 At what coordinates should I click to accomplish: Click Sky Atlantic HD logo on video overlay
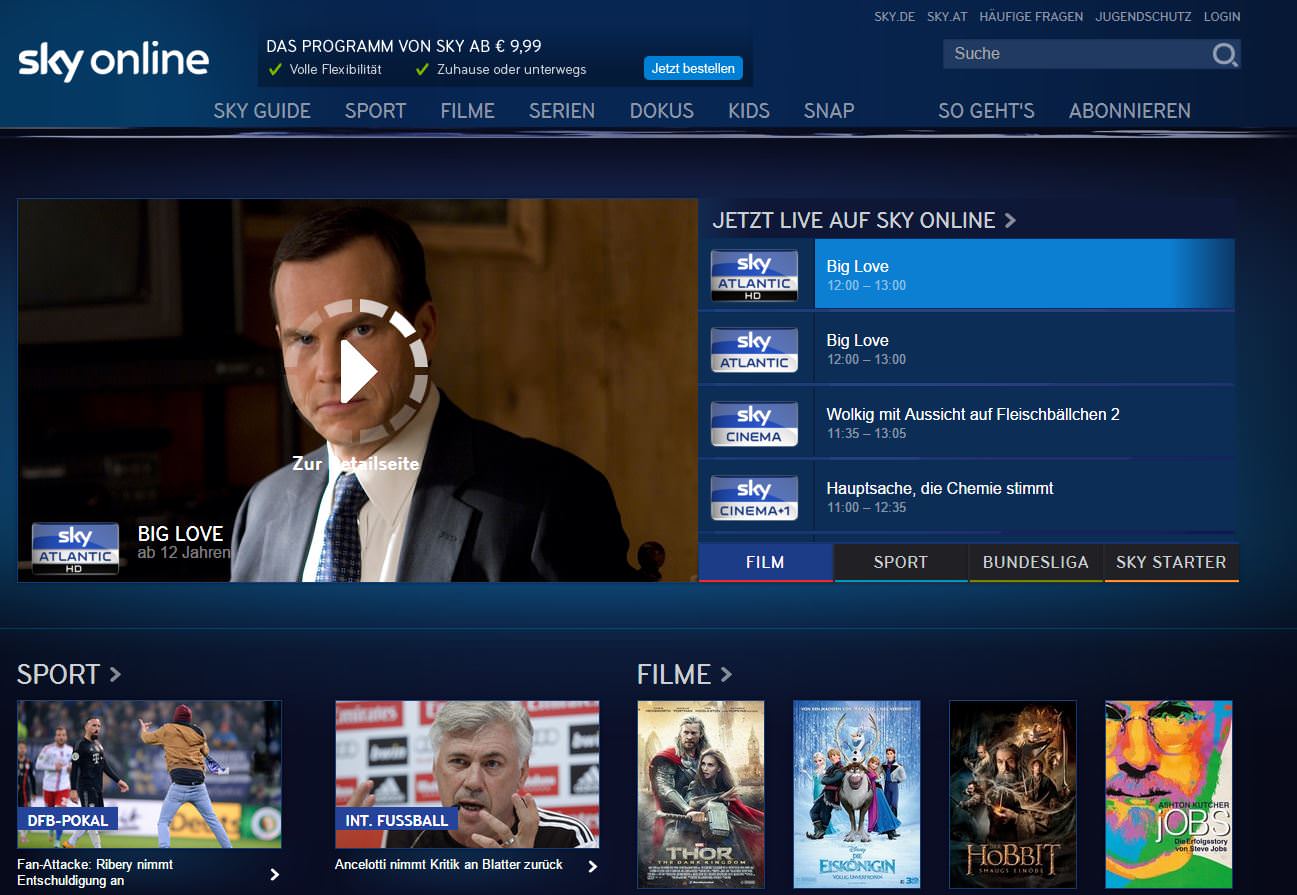(75, 548)
